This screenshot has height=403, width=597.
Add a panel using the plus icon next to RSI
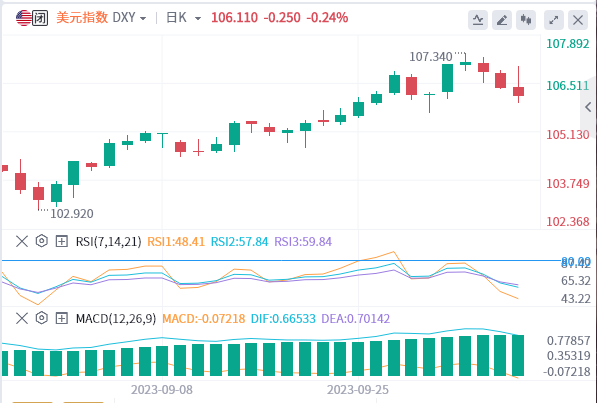62,241
